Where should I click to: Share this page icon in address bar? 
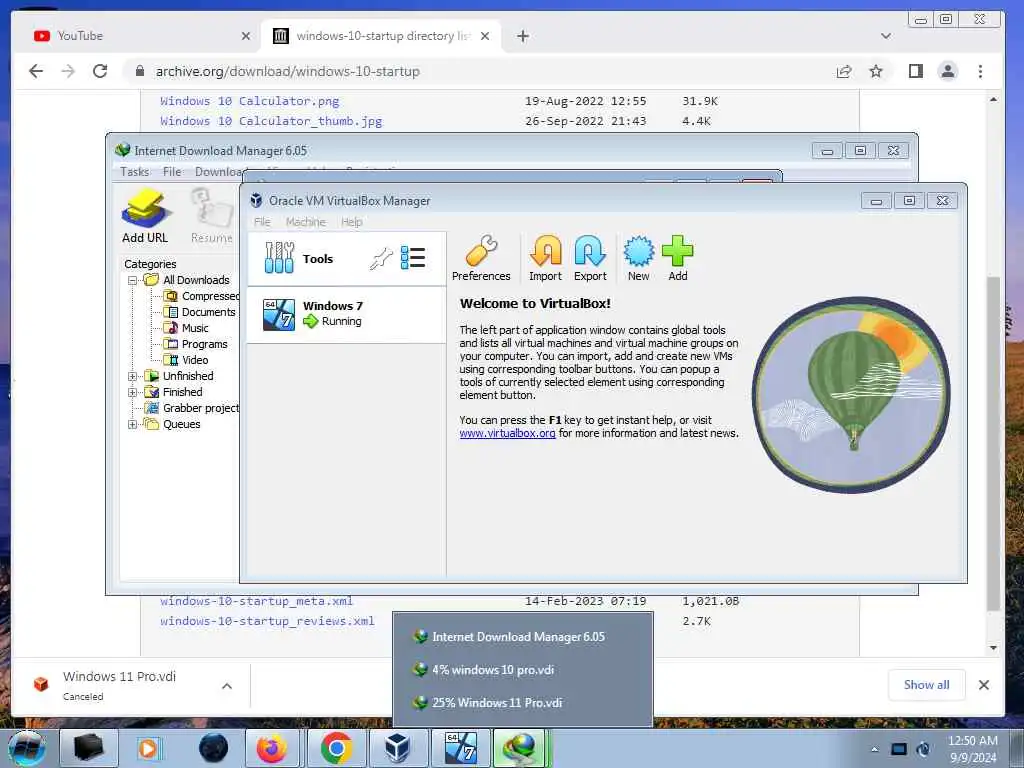pyautogui.click(x=844, y=71)
